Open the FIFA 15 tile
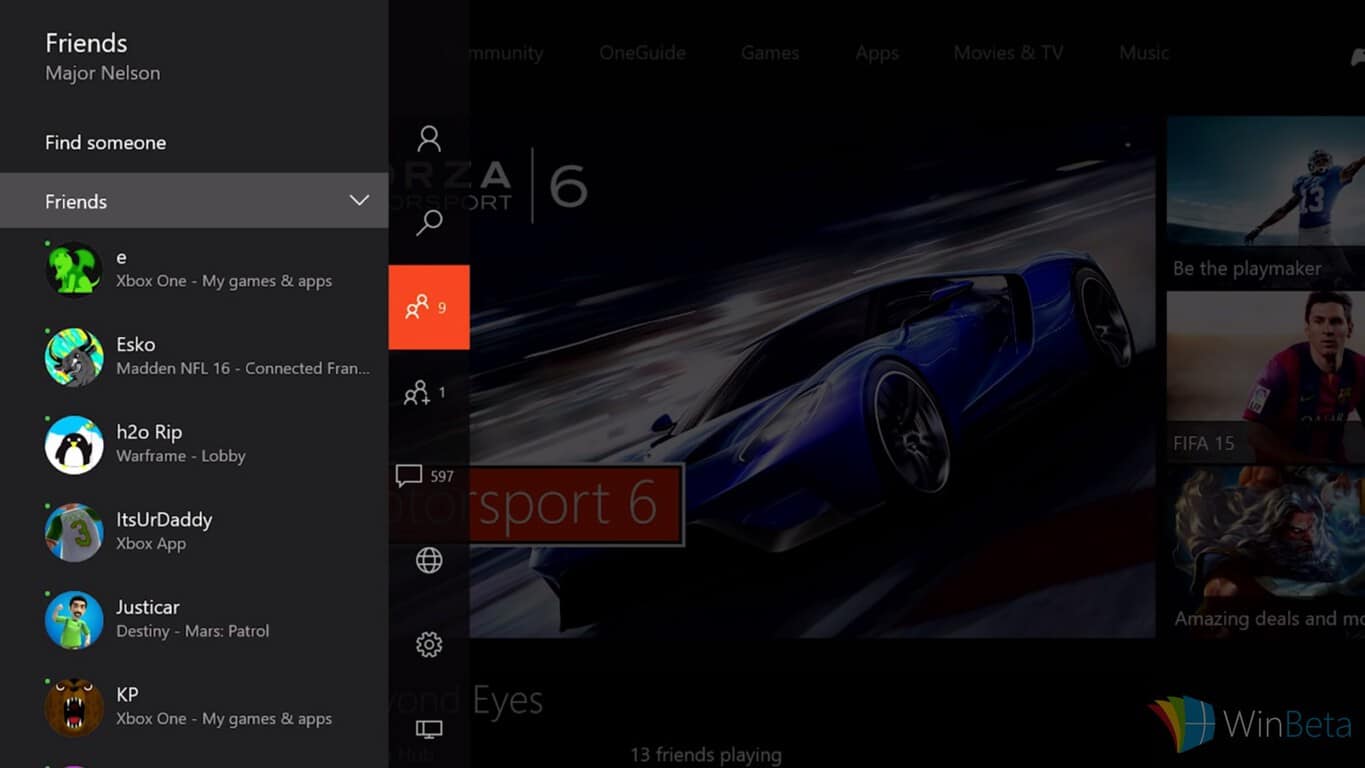The image size is (1365, 768). click(1265, 378)
